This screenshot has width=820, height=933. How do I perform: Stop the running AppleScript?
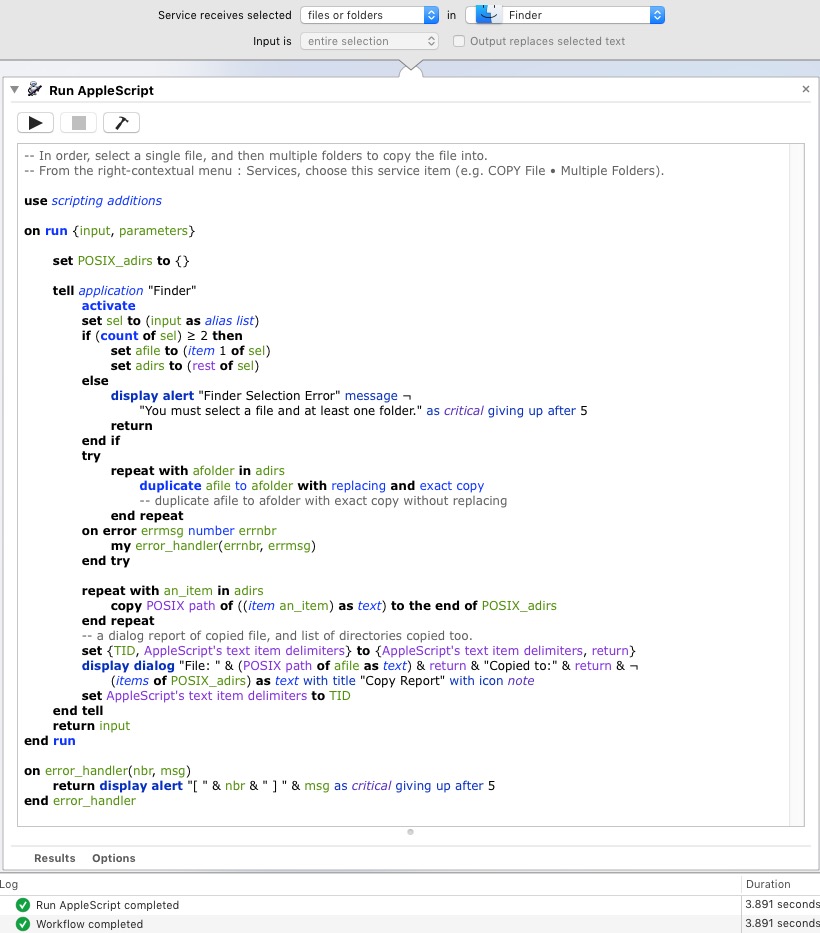[79, 123]
